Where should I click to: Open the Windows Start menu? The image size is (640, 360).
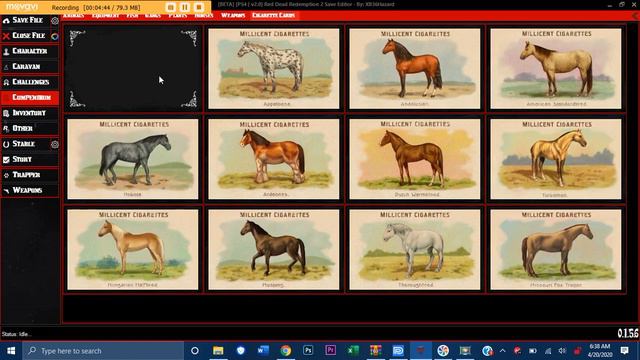pos(11,351)
